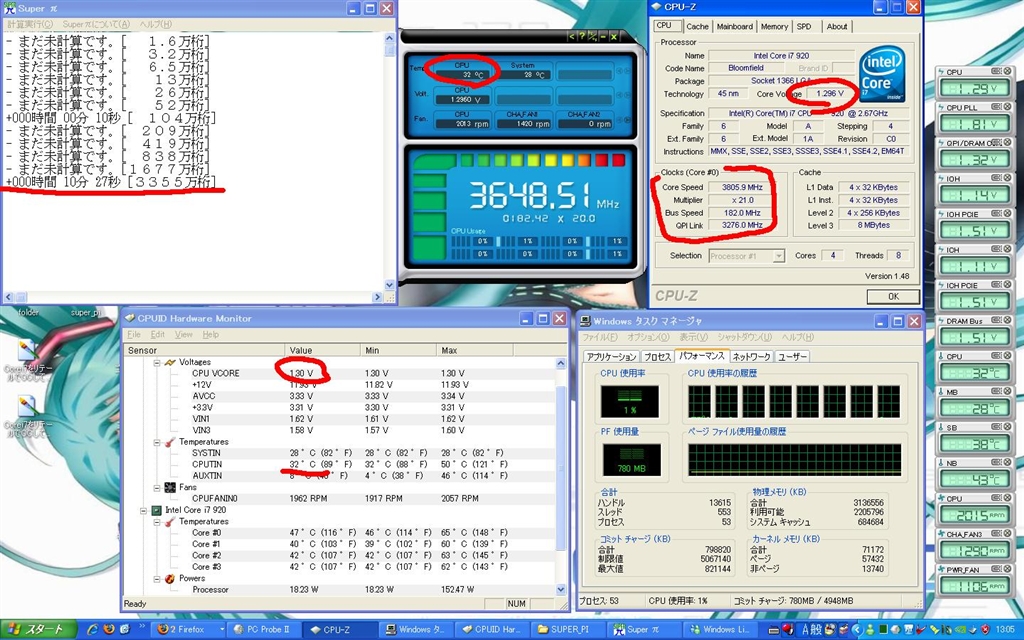Open アプリケーション tab in Task Manager
This screenshot has width=1024, height=640.
pos(611,357)
